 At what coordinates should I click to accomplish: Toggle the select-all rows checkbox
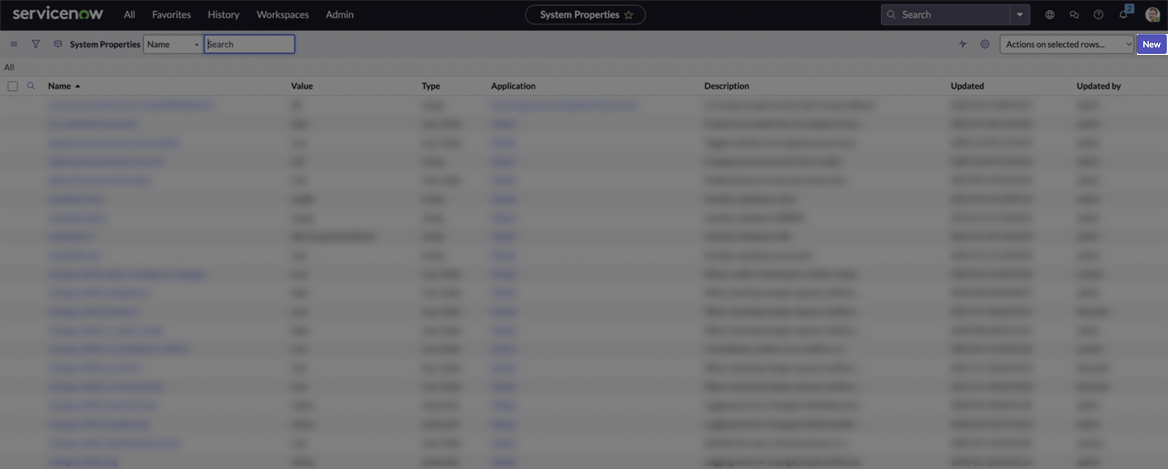click(x=13, y=86)
